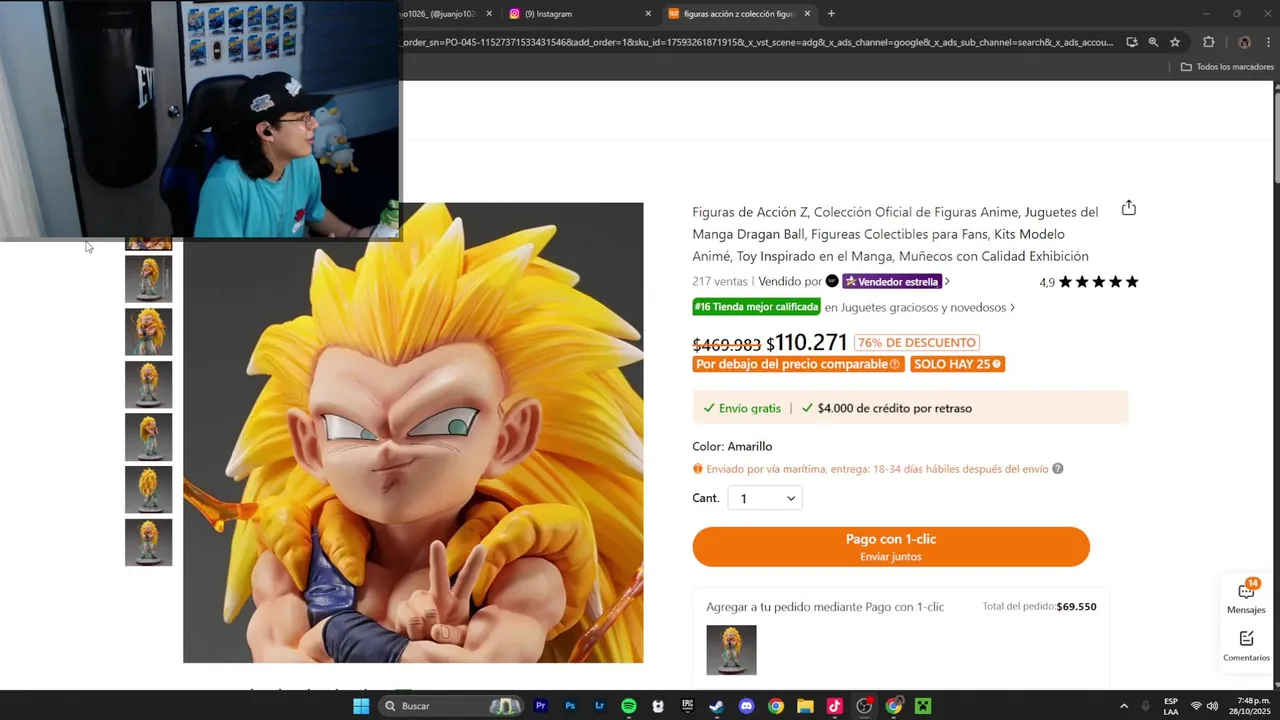Screen dimensions: 1280x720
Task: Click the address bar URL
Action: pos(757,42)
